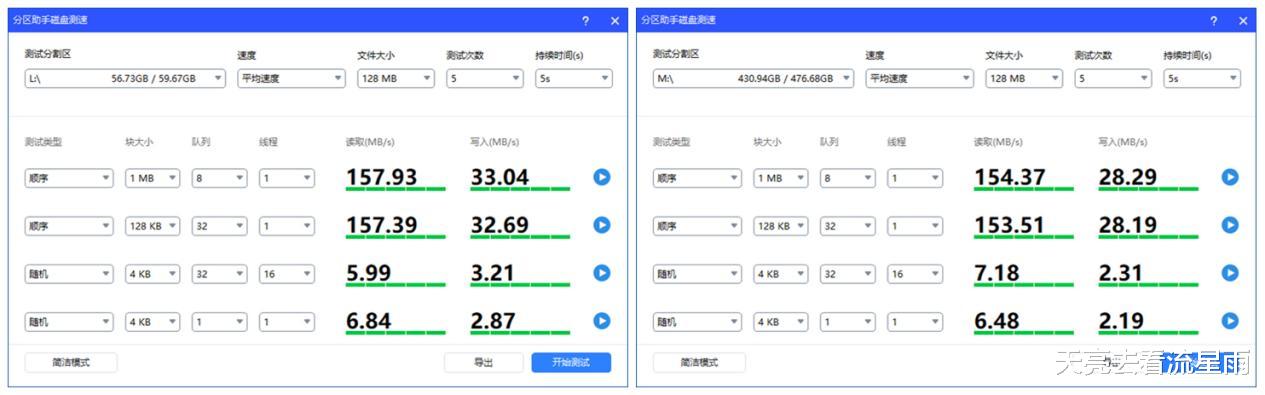1265x395 pixels.
Task: Change the 5s duration in L: window
Action: [574, 78]
